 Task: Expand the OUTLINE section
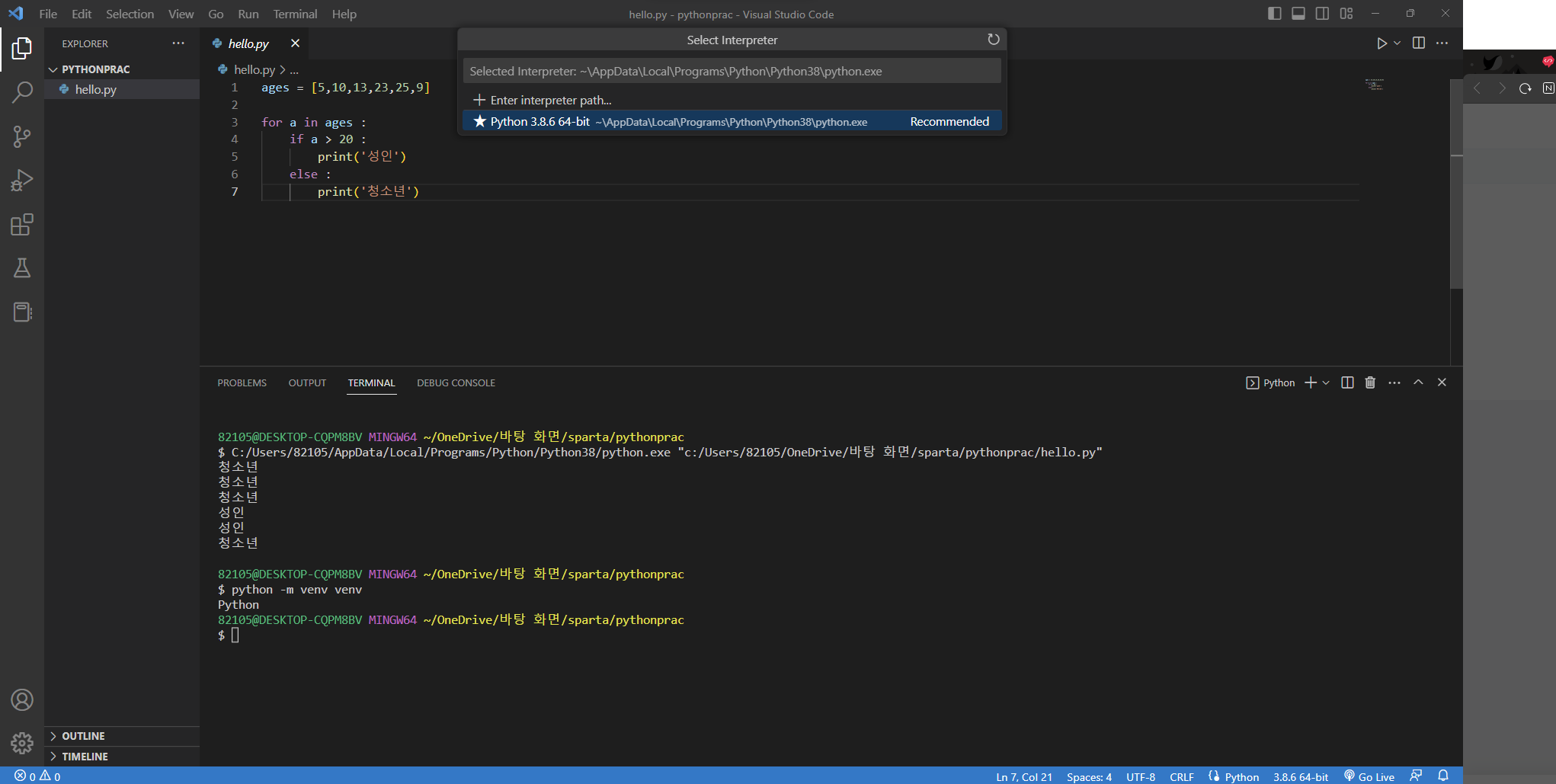122,736
